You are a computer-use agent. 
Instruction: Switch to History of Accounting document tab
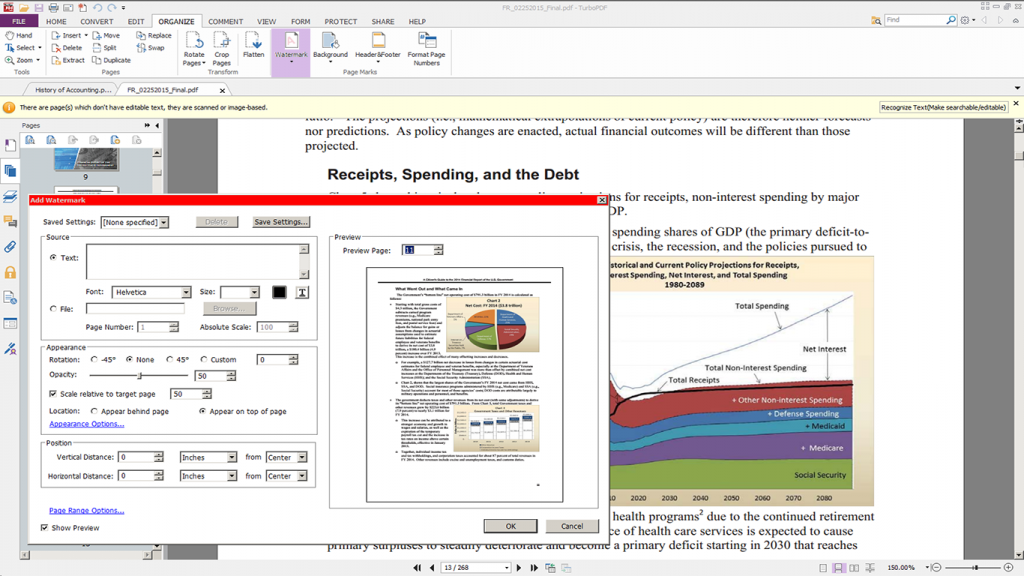72,90
